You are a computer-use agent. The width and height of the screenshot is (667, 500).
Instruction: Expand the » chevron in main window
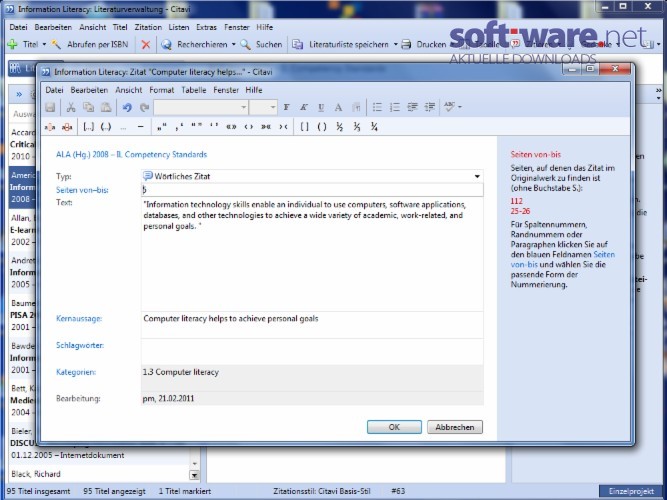(19, 94)
